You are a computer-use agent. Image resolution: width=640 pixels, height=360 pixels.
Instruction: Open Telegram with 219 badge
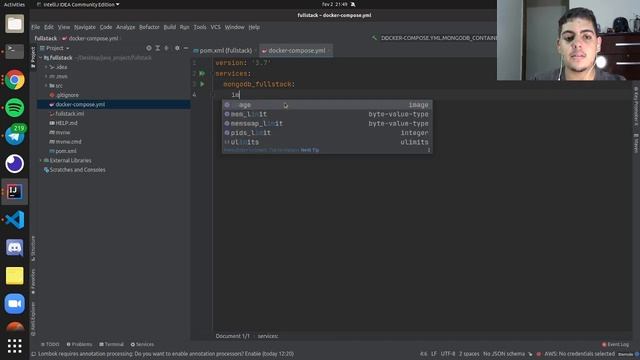(x=15, y=136)
